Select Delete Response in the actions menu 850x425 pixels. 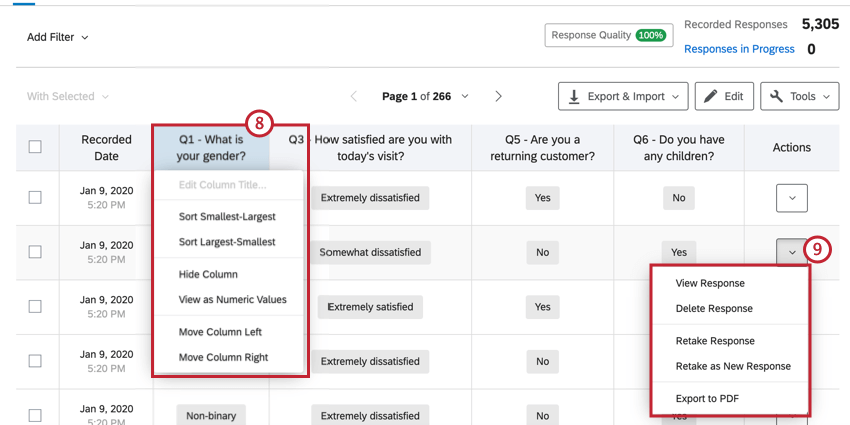(714, 308)
